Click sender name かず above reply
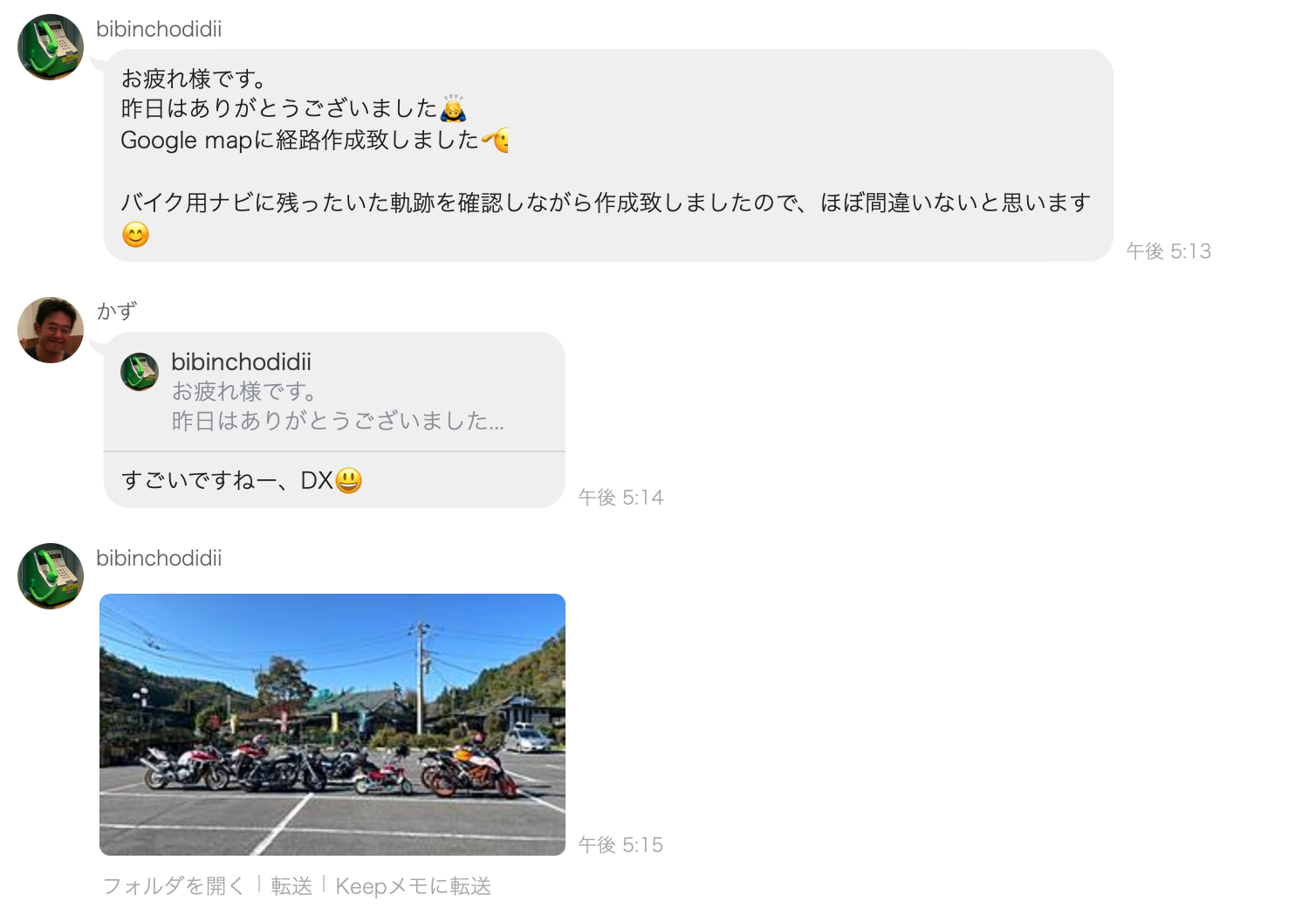This screenshot has width=1316, height=915. (117, 311)
